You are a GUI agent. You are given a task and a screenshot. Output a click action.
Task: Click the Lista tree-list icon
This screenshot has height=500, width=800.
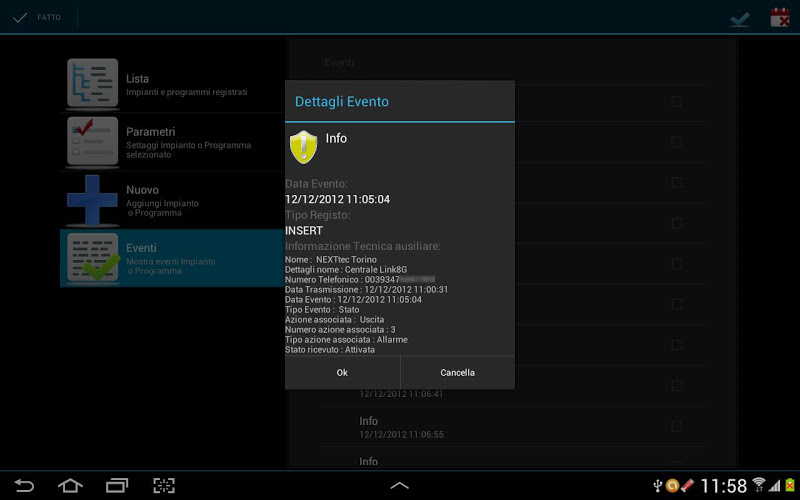92,83
